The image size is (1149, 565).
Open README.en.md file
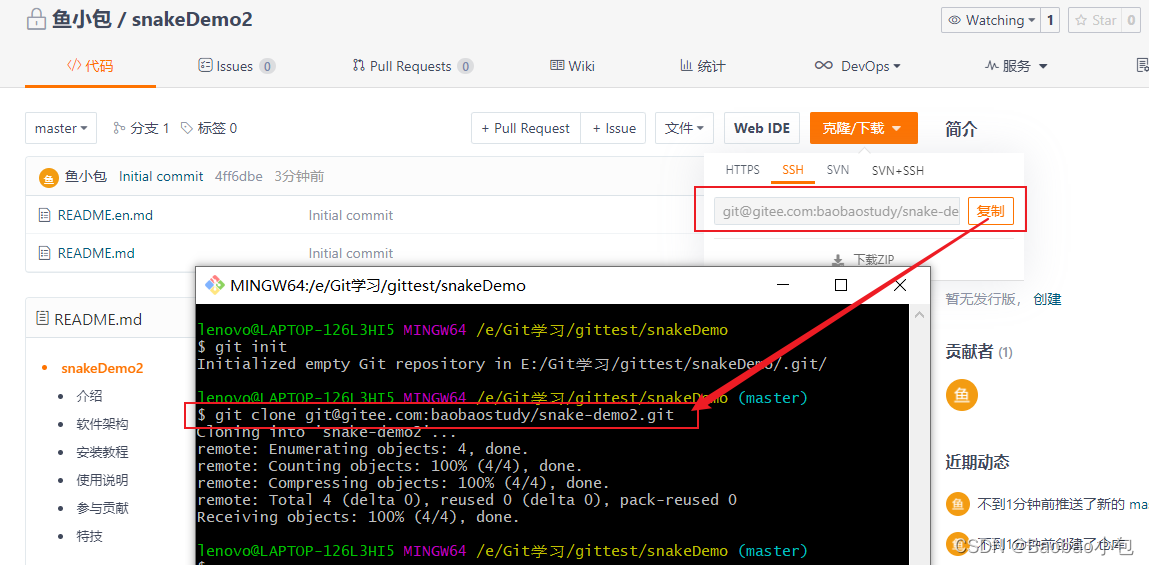pos(105,215)
